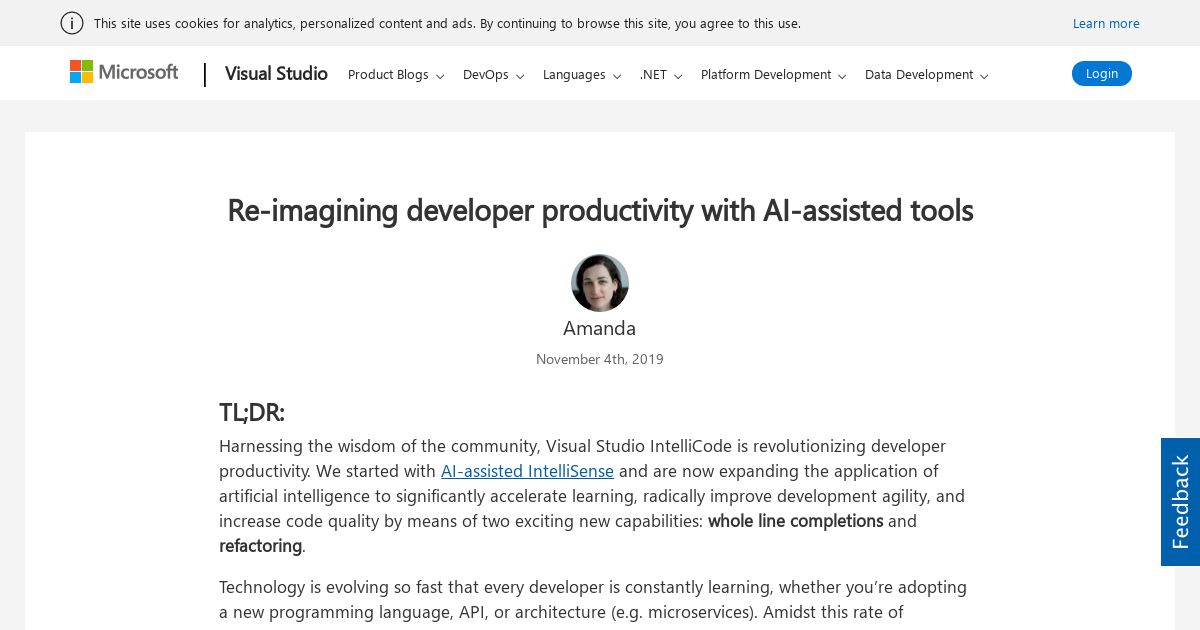Click the author name Amanda
This screenshot has width=1200, height=630.
tap(599, 328)
